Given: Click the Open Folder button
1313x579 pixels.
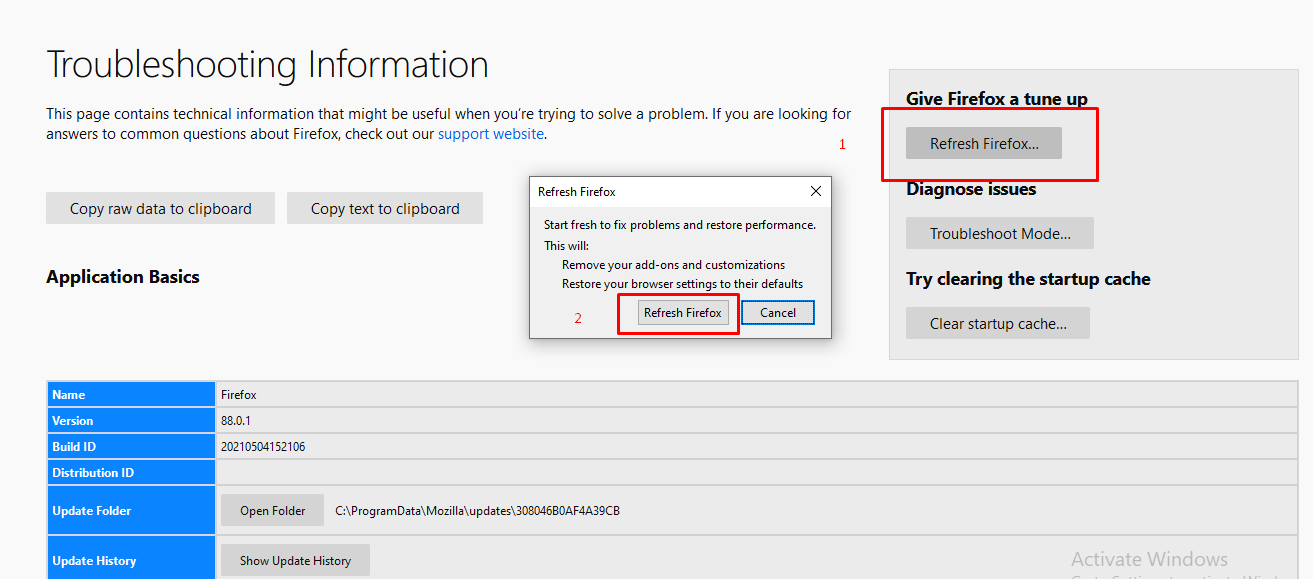Looking at the screenshot, I should click(272, 511).
